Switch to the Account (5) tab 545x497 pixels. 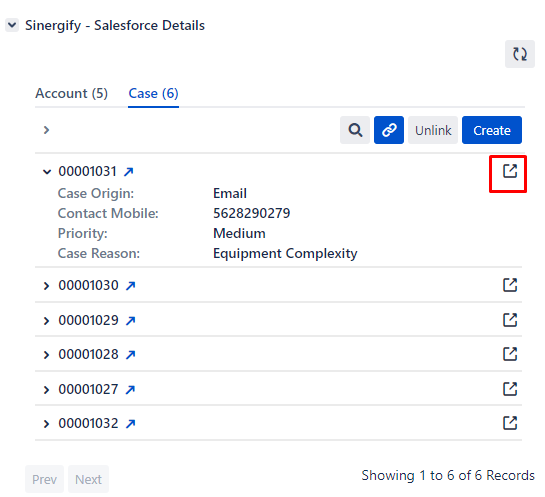point(72,93)
